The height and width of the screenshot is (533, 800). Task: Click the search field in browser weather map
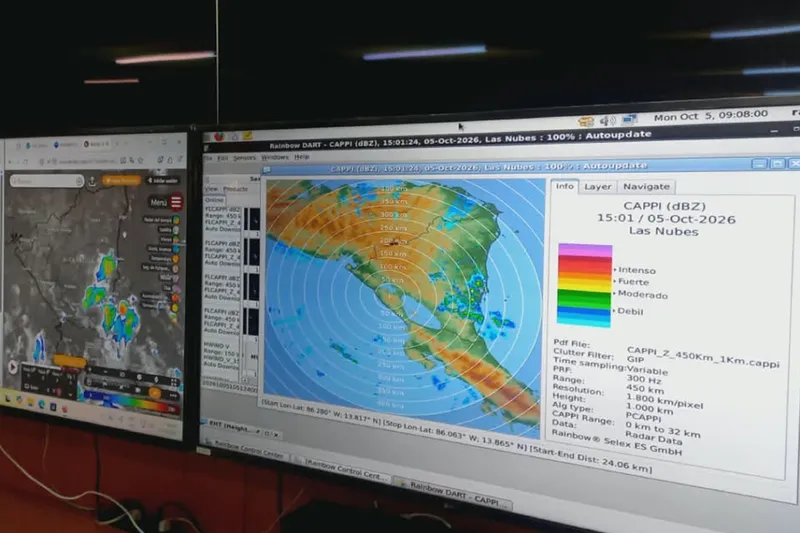pyautogui.click(x=46, y=181)
